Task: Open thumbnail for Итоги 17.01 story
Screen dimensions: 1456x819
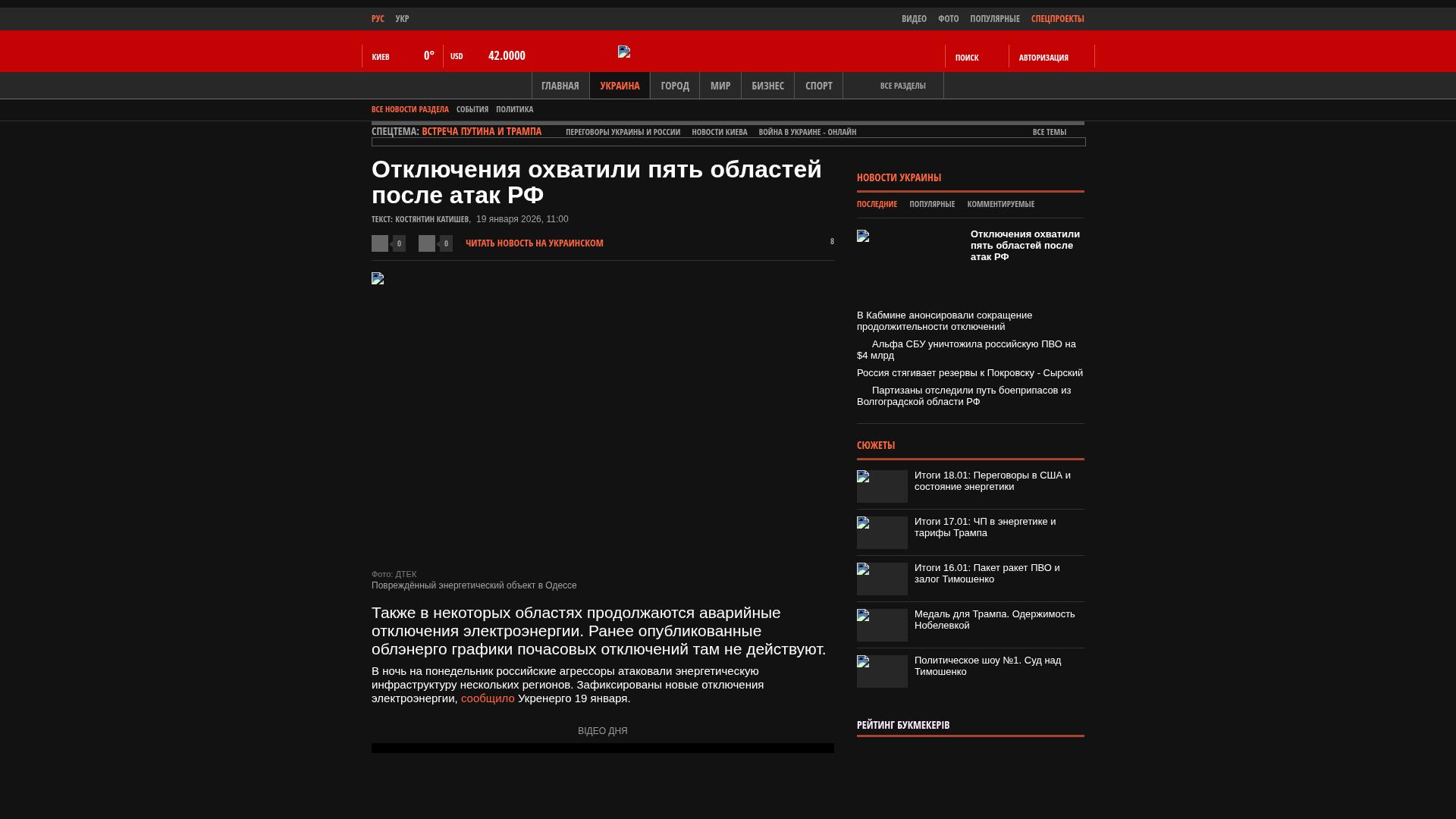Action: point(882,532)
